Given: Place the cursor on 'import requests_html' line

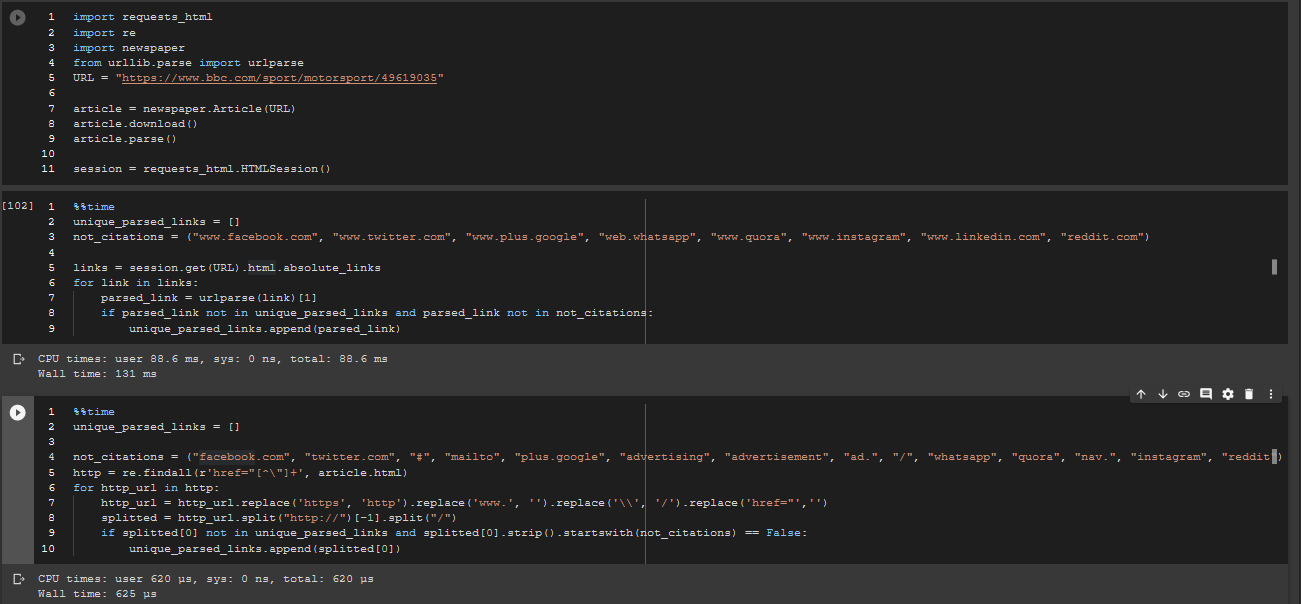Looking at the screenshot, I should coord(143,17).
